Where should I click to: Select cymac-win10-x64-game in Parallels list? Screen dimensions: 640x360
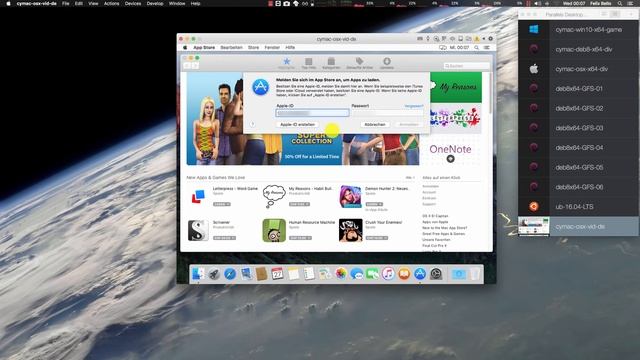tap(578, 30)
